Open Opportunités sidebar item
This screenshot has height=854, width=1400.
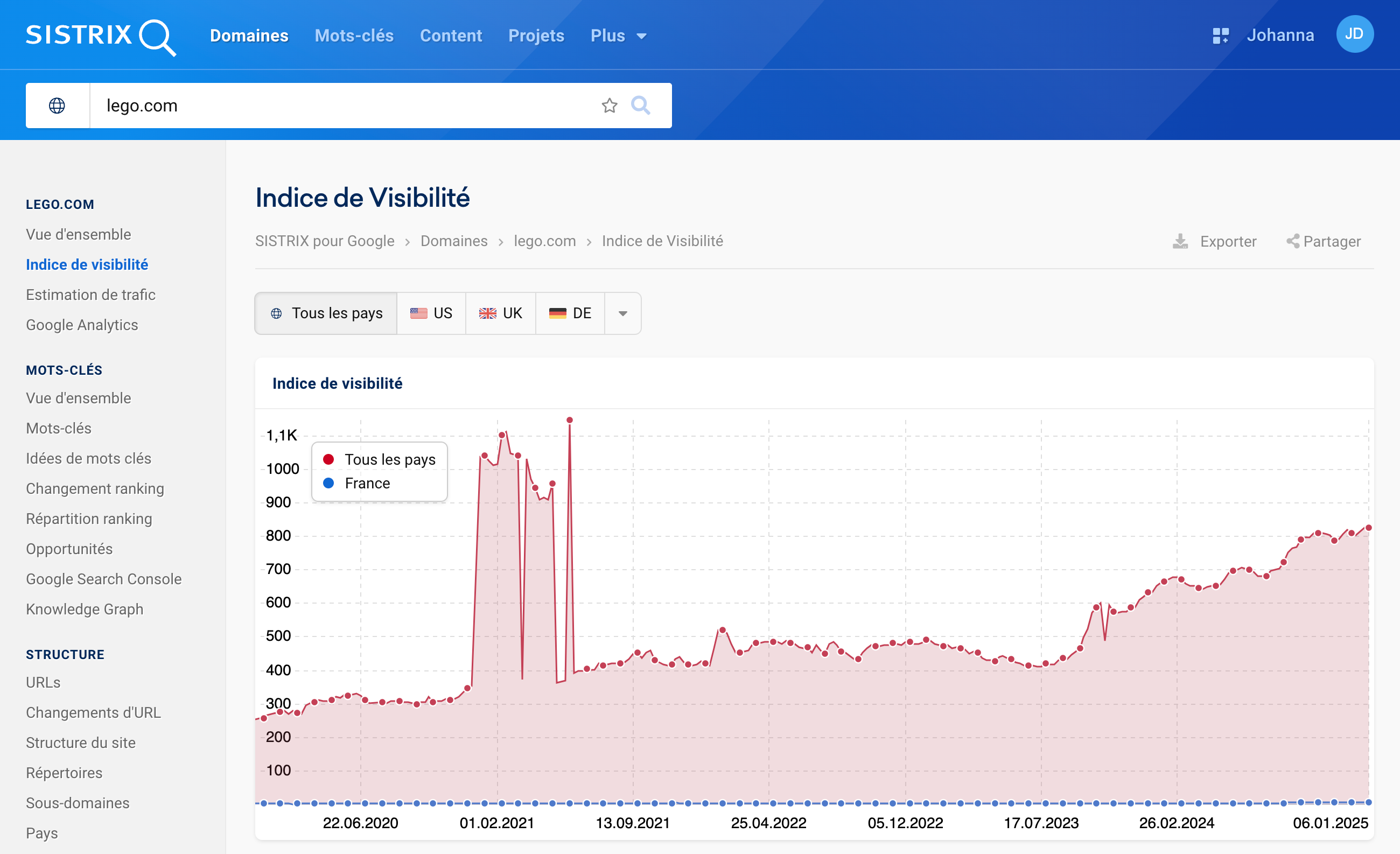point(69,549)
